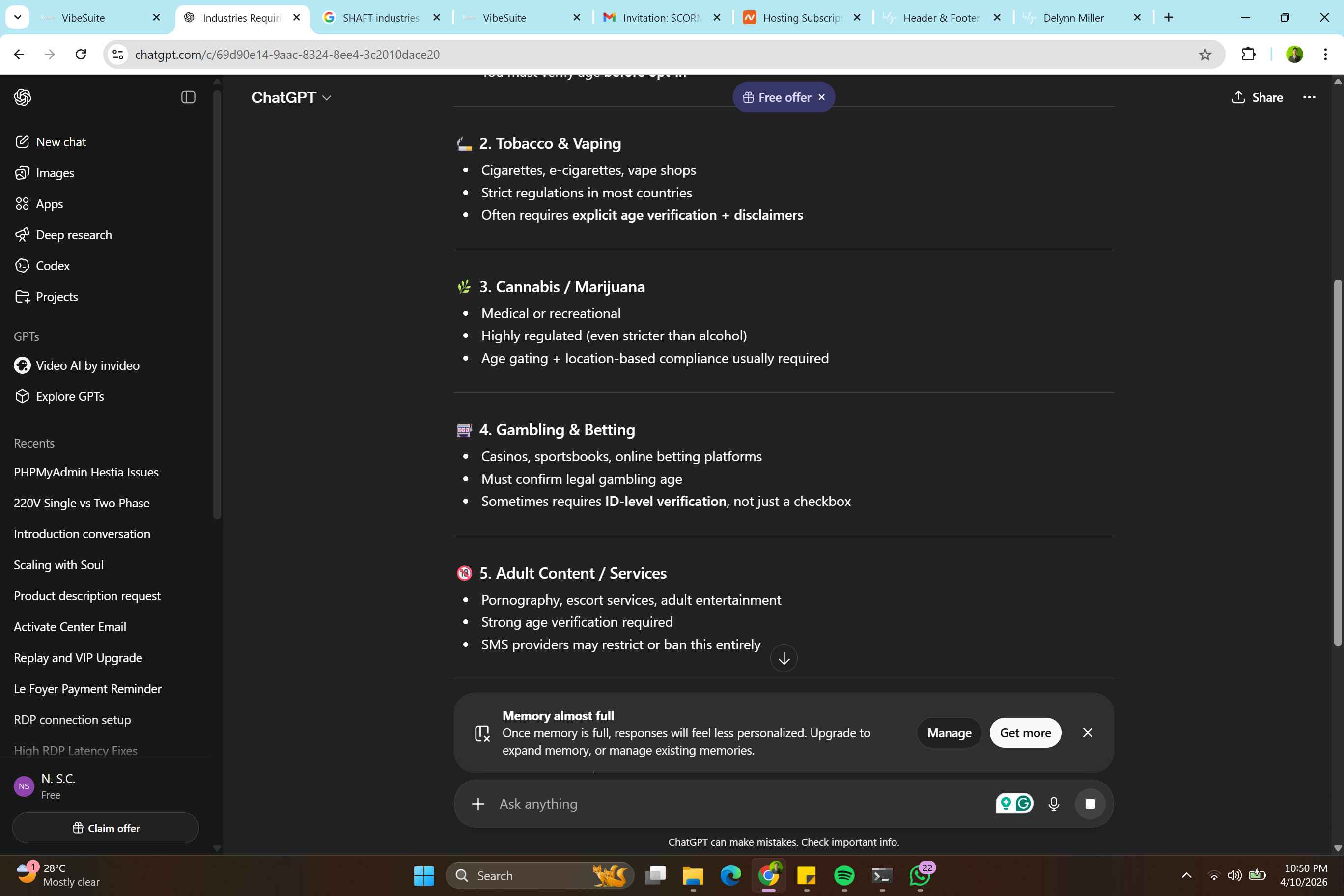The width and height of the screenshot is (1344, 896).
Task: View site information icon in address bar
Action: point(118,55)
